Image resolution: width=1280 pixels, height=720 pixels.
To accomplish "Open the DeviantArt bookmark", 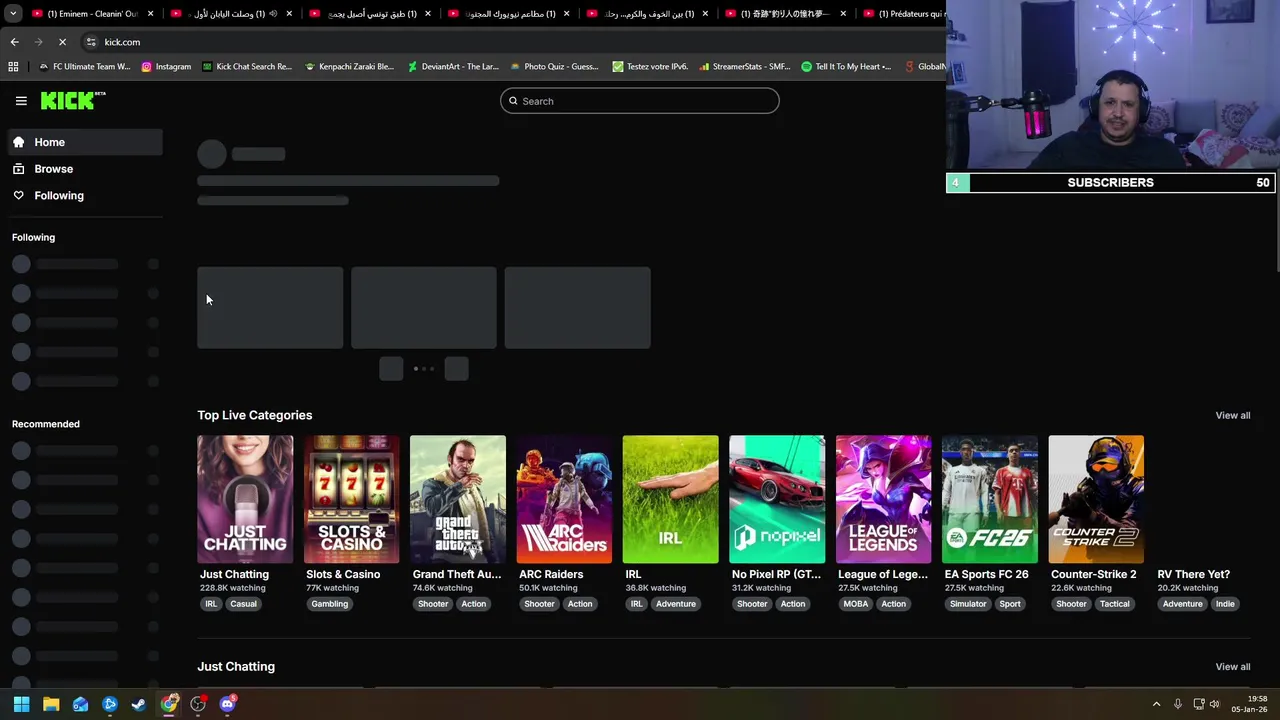I will [453, 67].
